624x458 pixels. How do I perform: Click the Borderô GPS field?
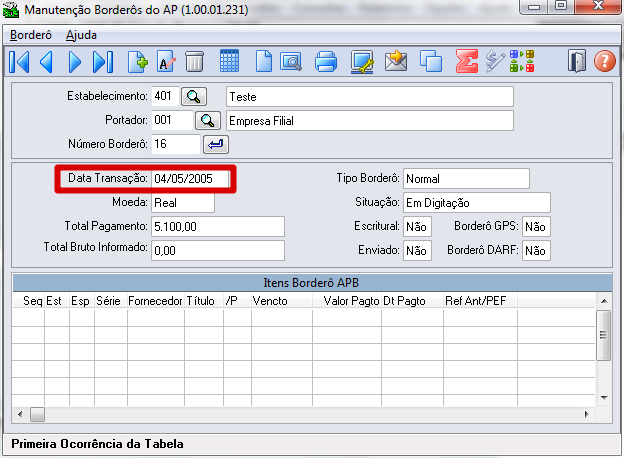coord(536,227)
